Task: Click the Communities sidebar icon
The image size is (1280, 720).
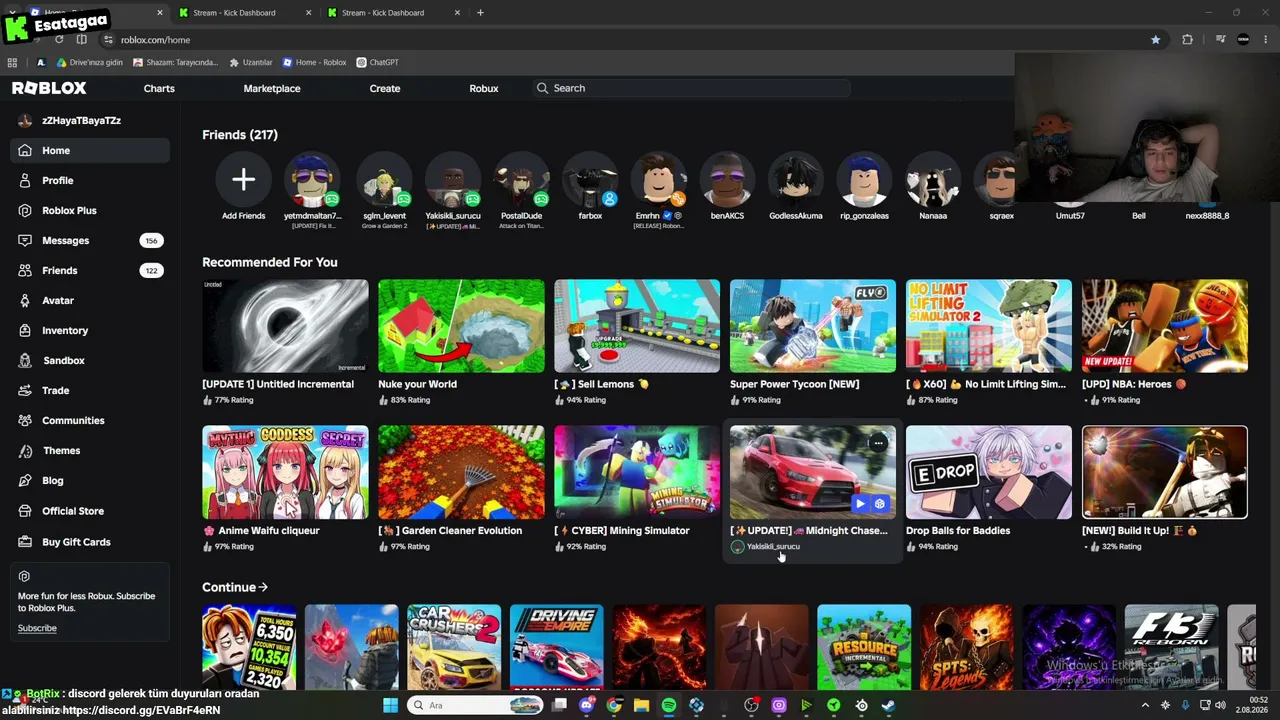Action: point(25,420)
